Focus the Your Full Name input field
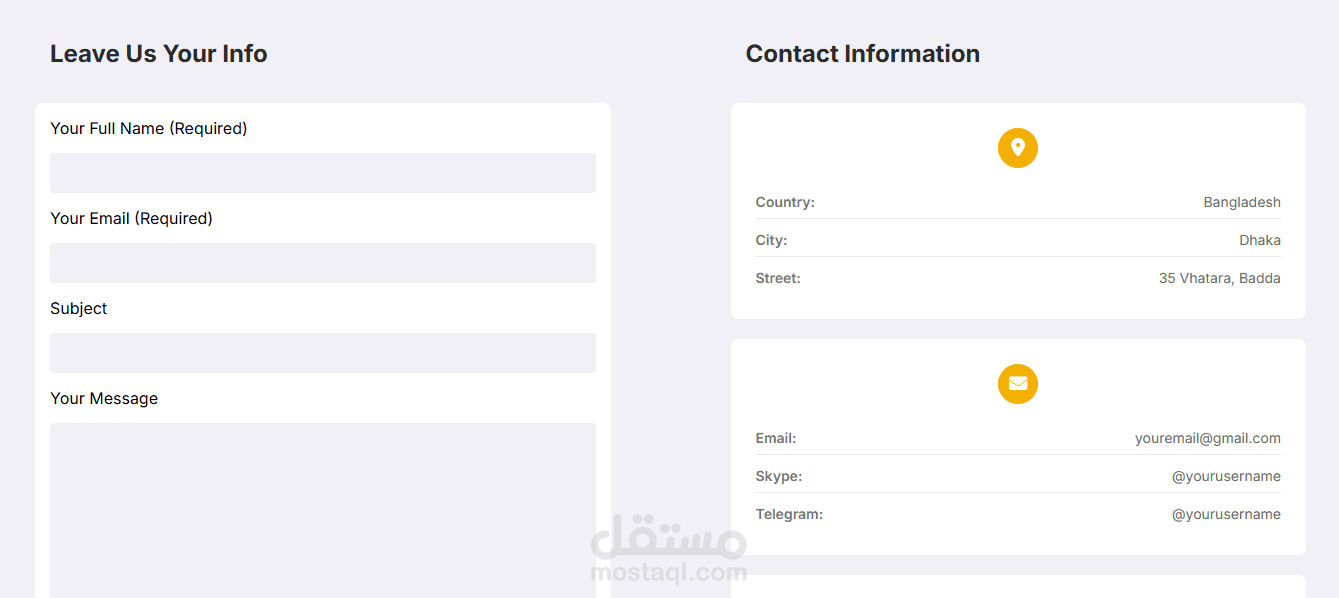This screenshot has height=598, width=1339. coord(323,173)
